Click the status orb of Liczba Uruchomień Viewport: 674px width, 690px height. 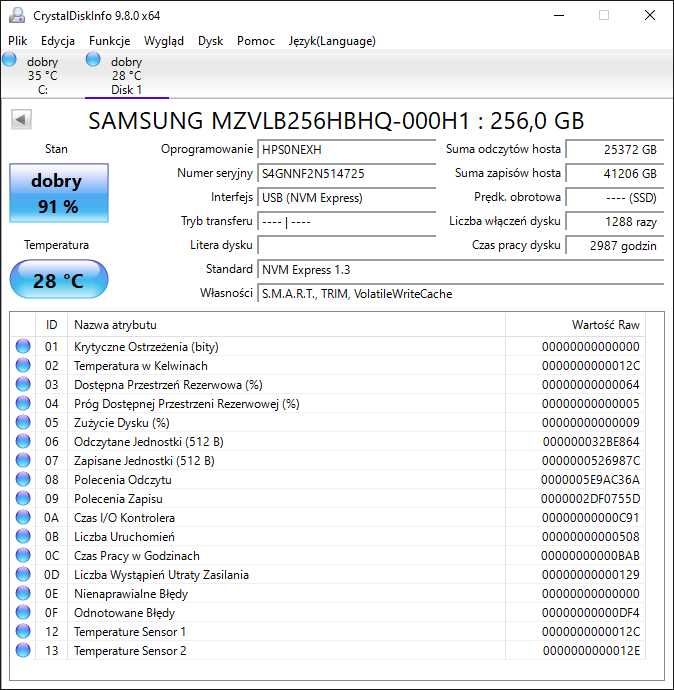coord(23,536)
